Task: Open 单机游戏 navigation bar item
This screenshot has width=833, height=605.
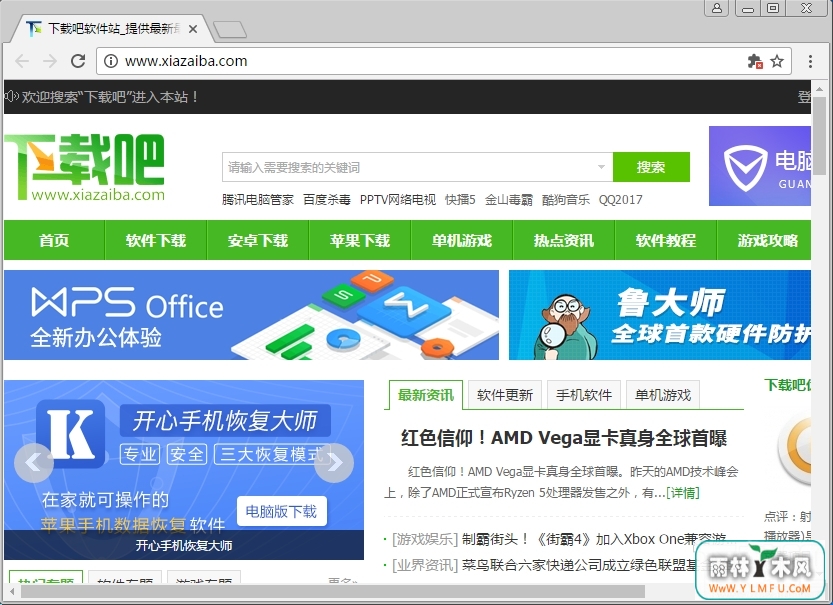Action: click(x=462, y=240)
